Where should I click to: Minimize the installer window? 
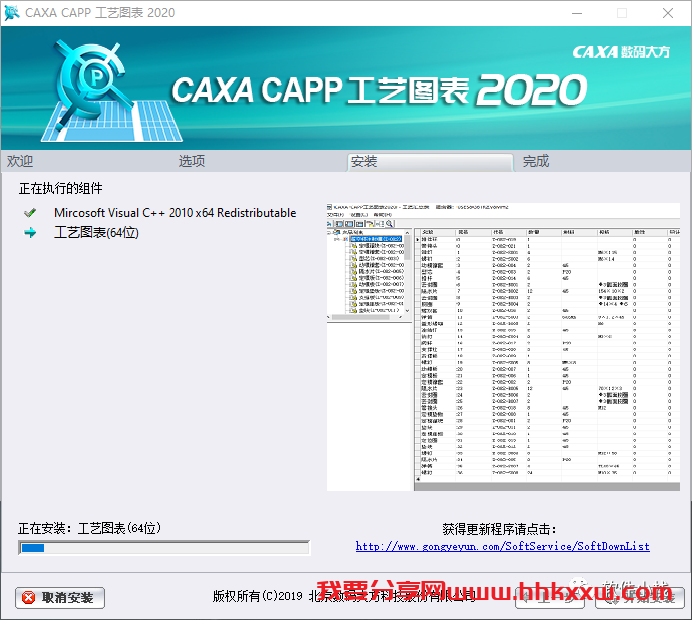click(577, 13)
